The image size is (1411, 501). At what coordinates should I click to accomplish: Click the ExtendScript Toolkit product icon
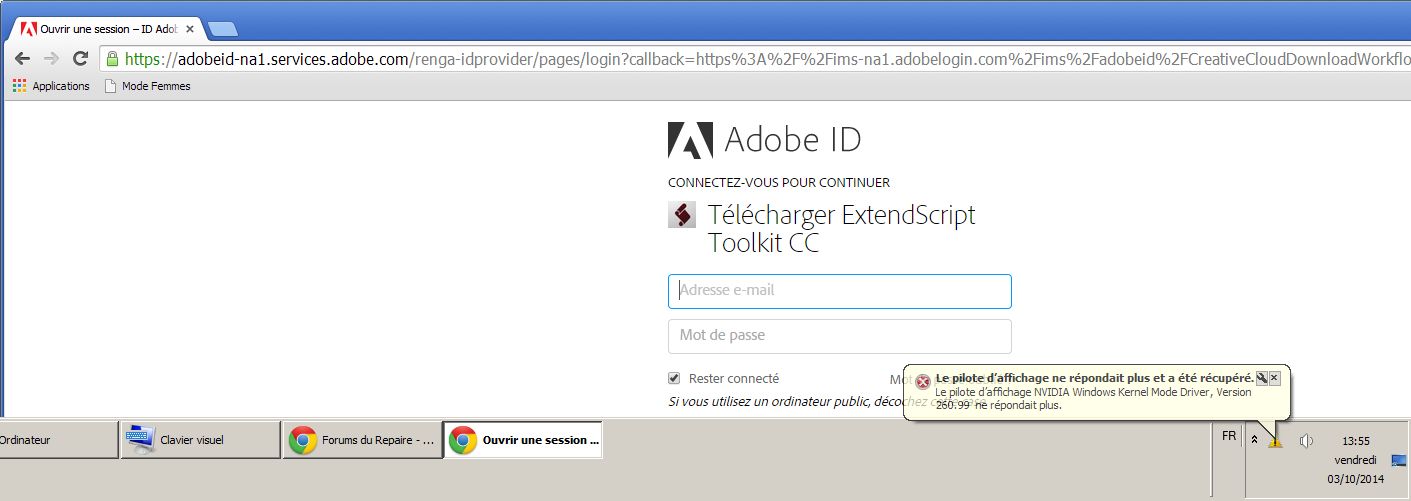[681, 215]
